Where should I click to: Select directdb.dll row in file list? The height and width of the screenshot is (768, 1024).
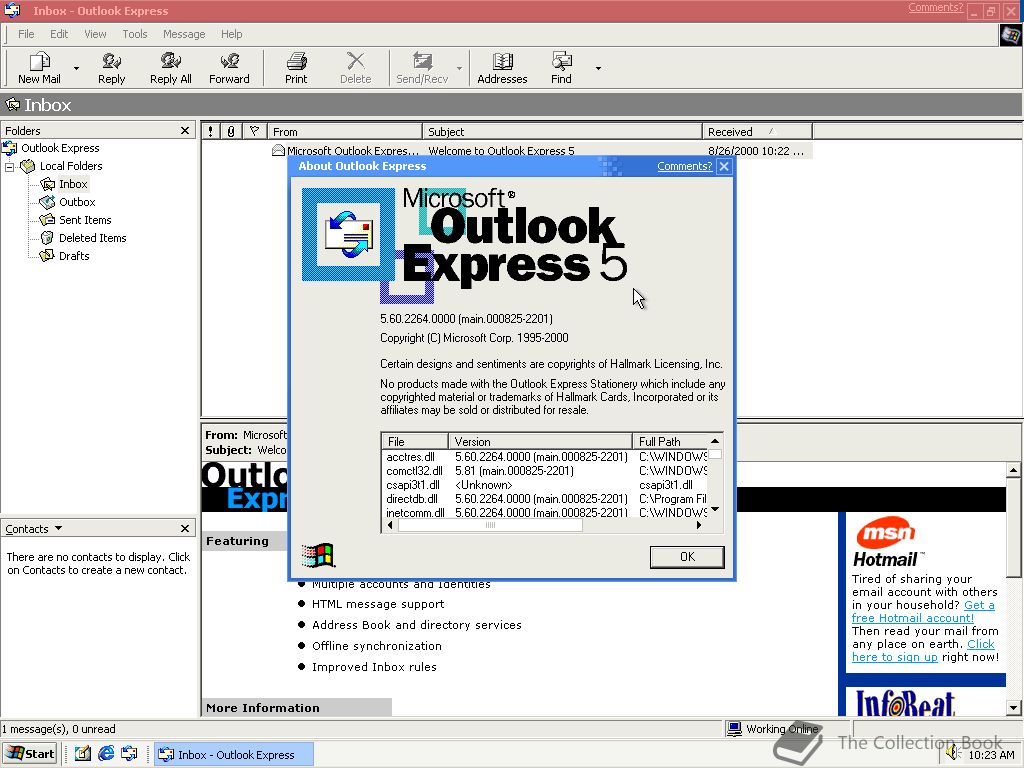click(x=544, y=499)
